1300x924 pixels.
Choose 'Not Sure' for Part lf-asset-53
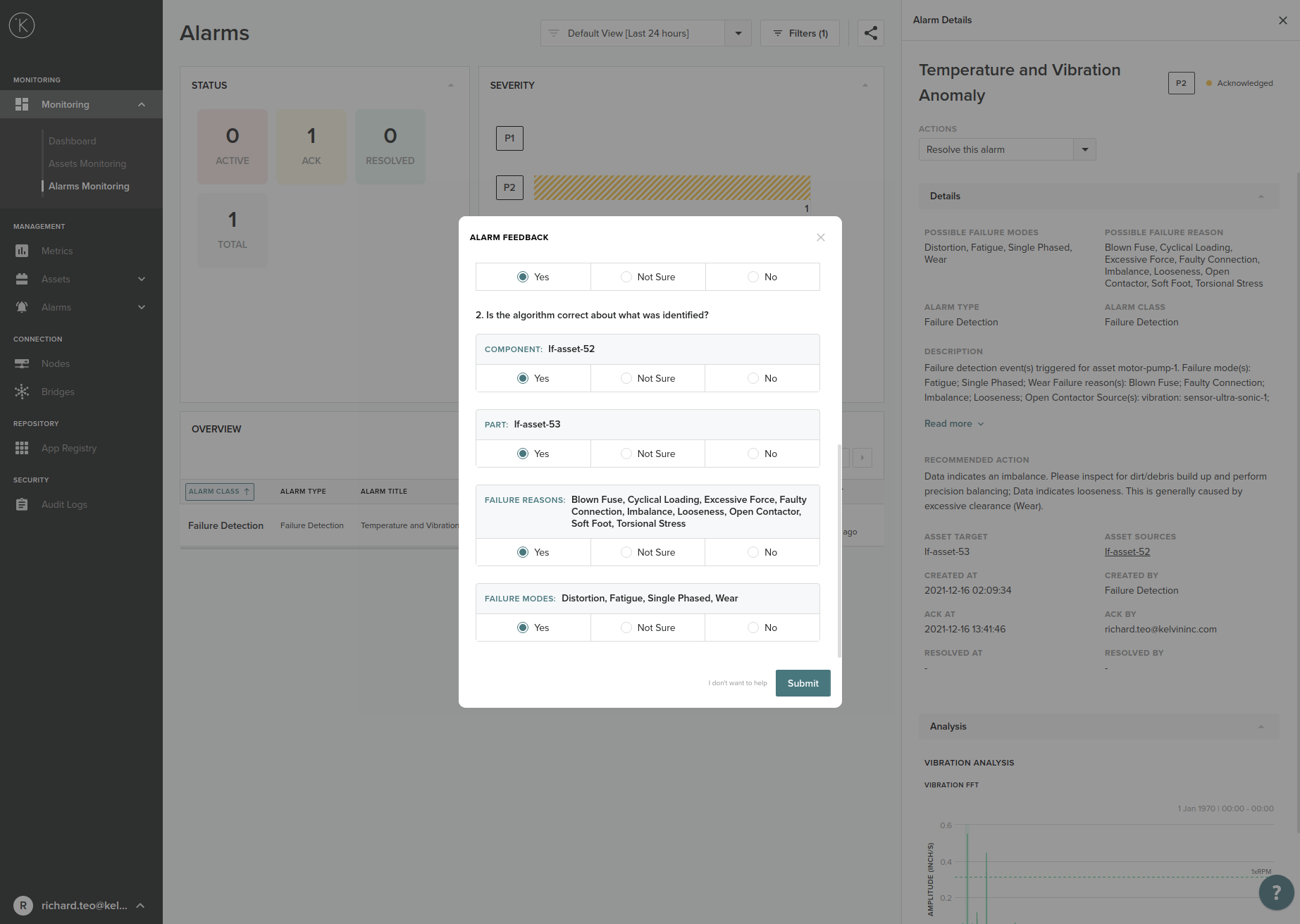(626, 454)
